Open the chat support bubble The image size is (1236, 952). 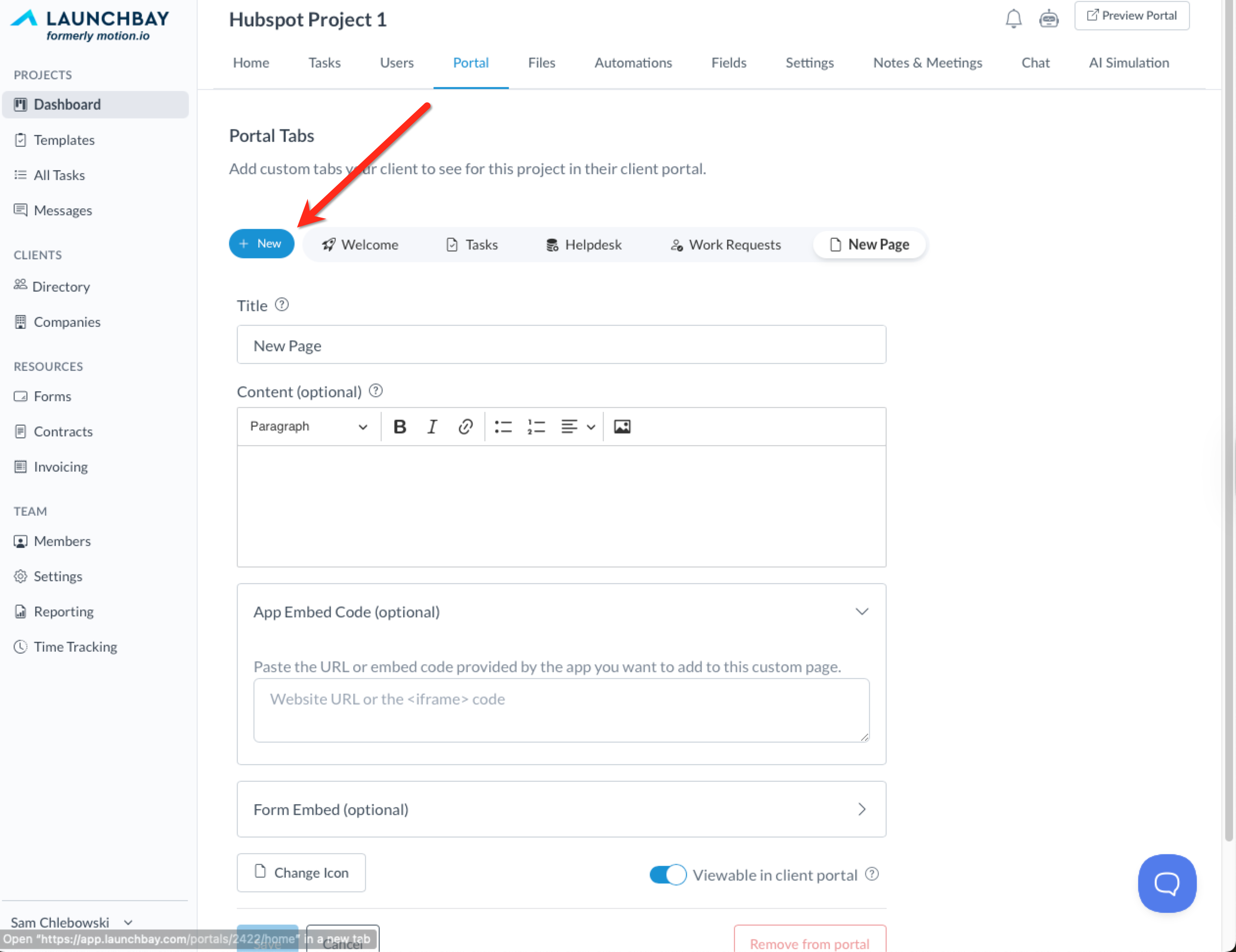1167,883
